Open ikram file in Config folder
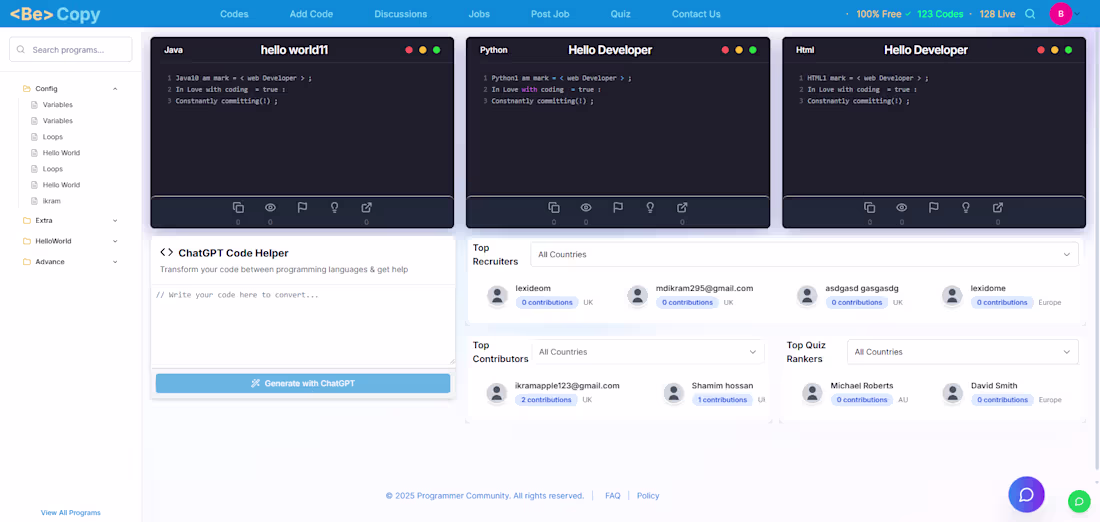This screenshot has width=1100, height=522. 51,201
